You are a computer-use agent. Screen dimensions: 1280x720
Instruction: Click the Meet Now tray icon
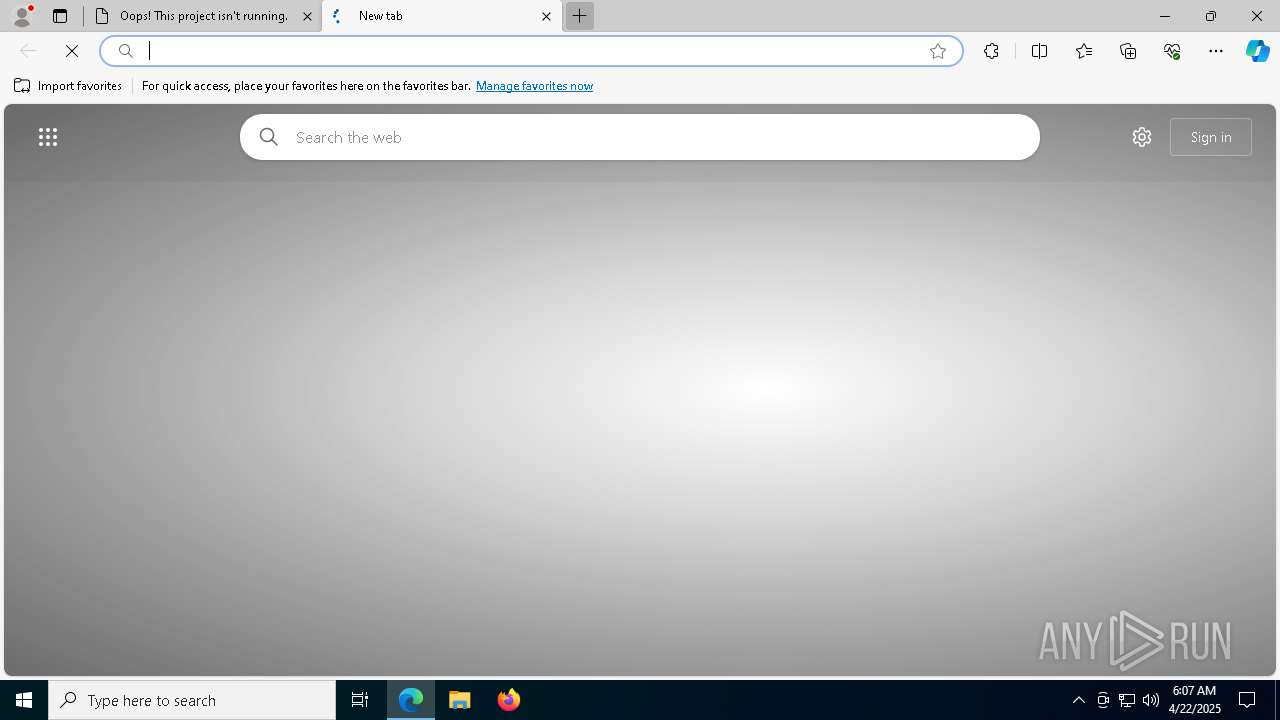[1103, 700]
